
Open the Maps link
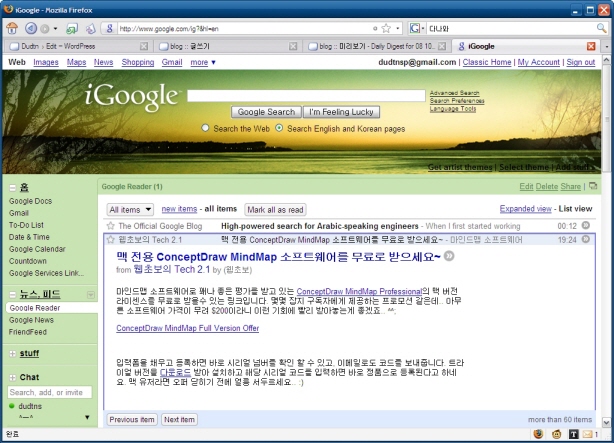tap(76, 62)
